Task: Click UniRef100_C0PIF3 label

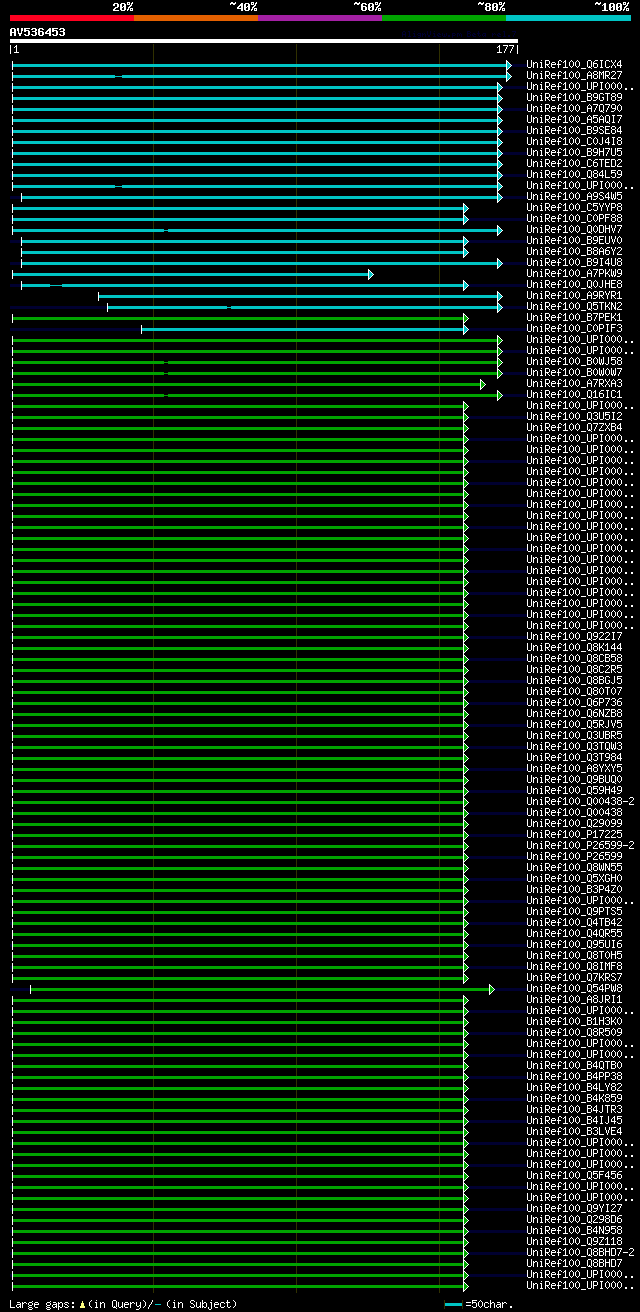Action: coord(574,328)
